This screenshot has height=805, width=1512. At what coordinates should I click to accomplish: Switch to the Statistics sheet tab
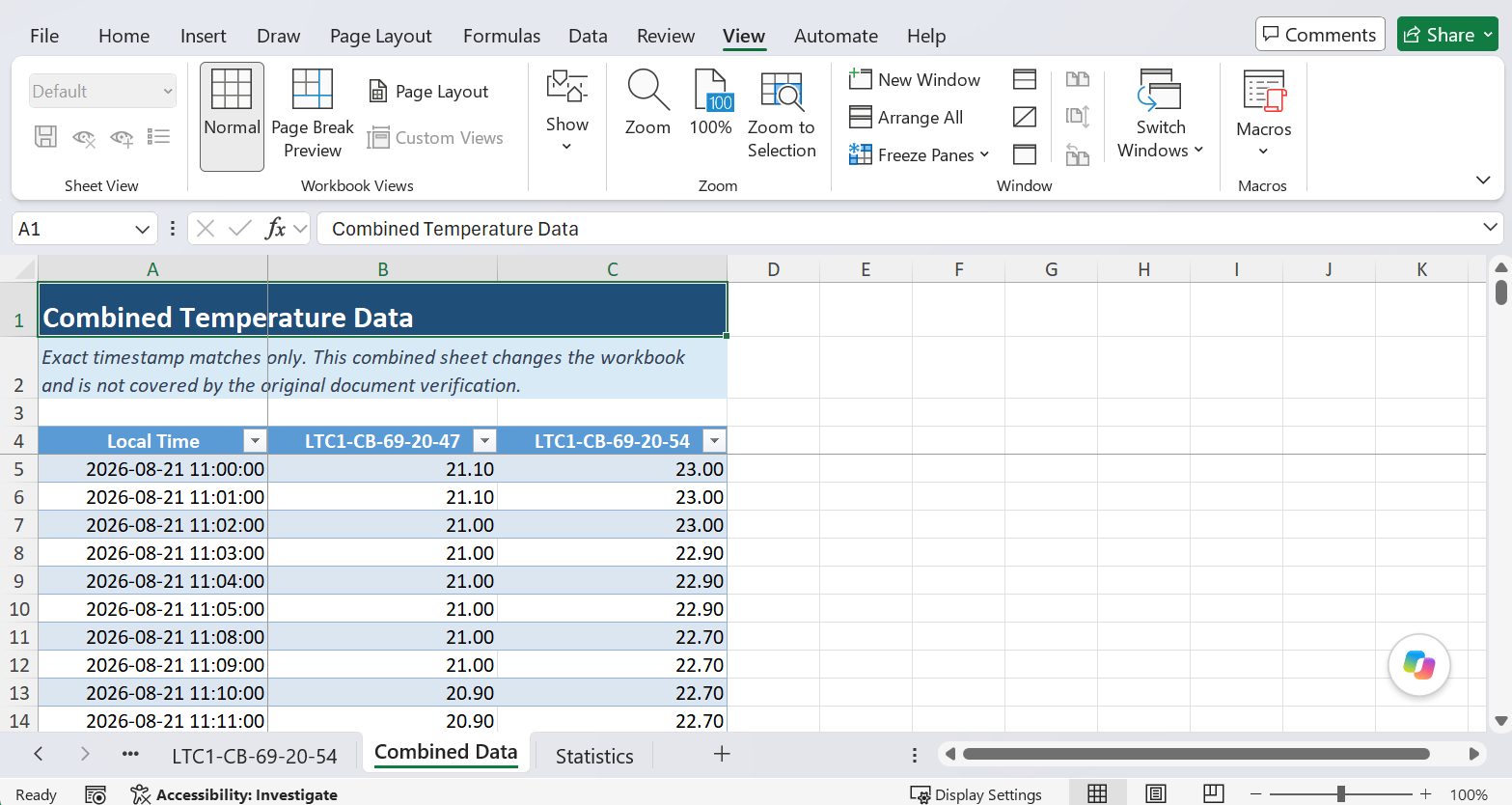coord(594,756)
